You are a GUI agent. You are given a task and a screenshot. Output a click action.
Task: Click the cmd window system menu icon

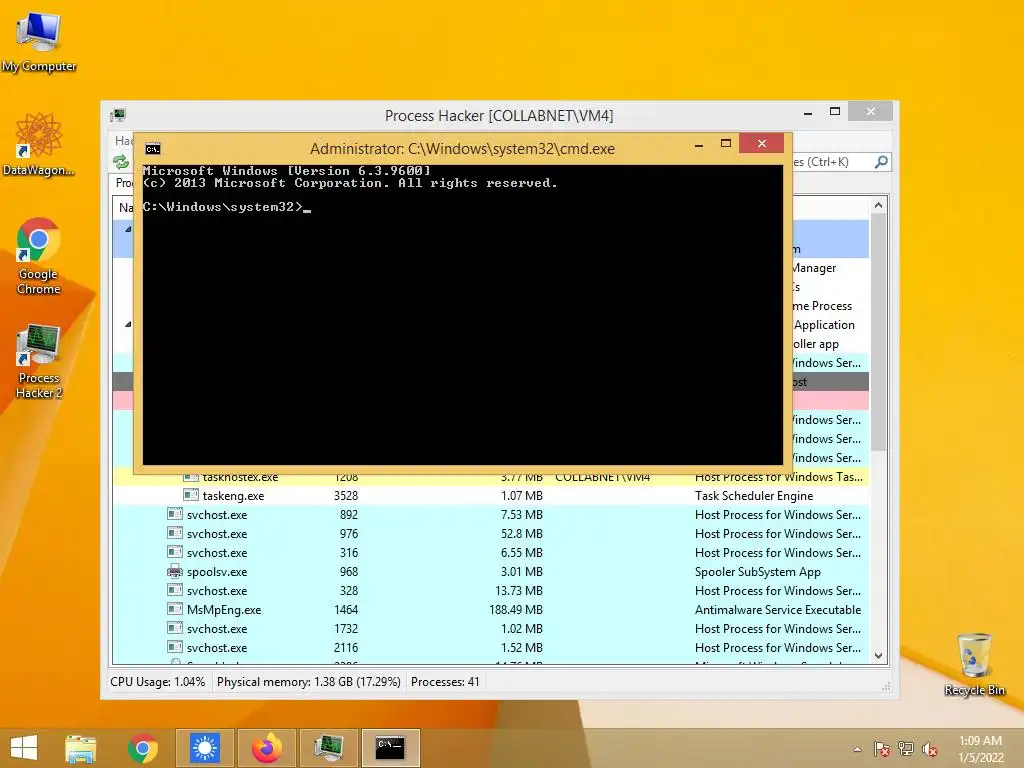tap(153, 149)
